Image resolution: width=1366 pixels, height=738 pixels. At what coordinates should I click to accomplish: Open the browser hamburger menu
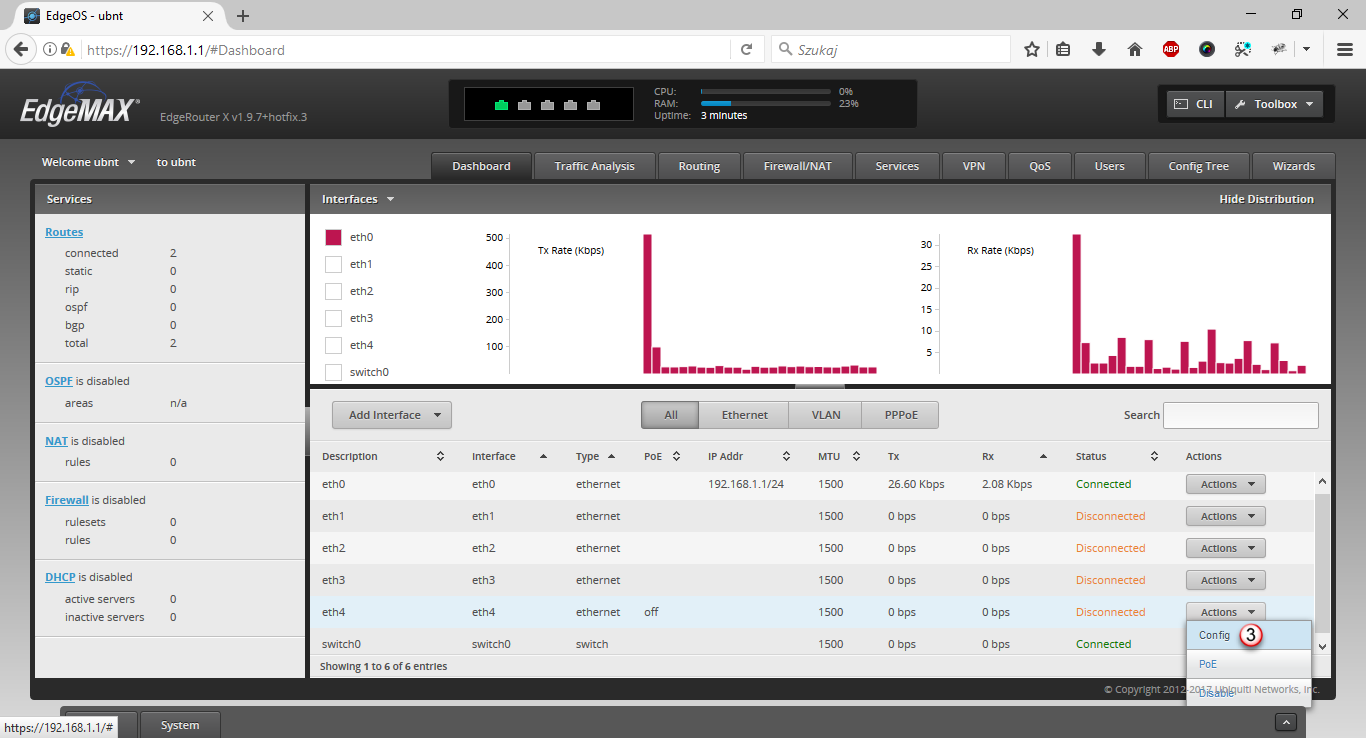[x=1345, y=49]
